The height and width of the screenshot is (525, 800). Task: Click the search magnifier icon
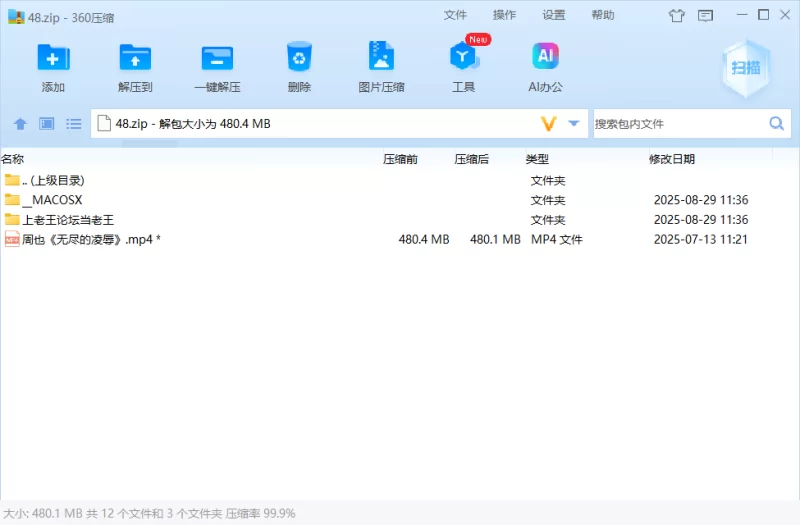(777, 123)
